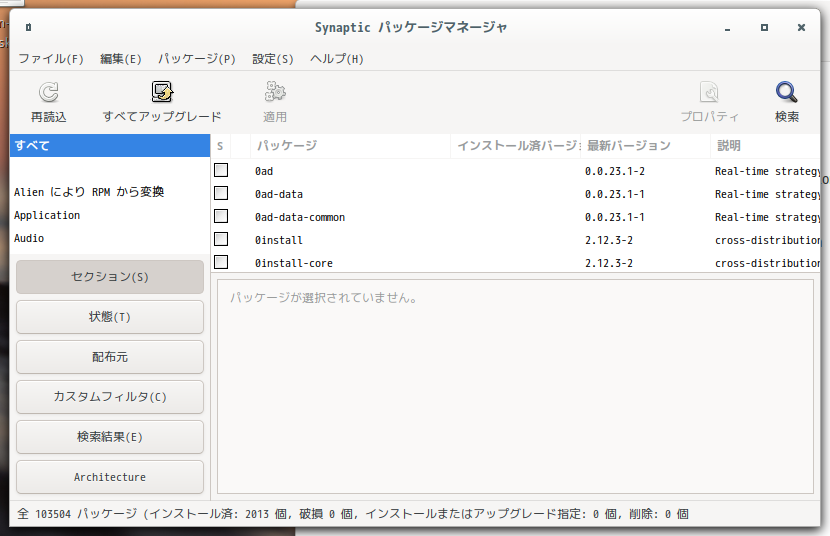Open the 検索 (Search) magnifier icon
This screenshot has height=536, width=830.
(787, 92)
